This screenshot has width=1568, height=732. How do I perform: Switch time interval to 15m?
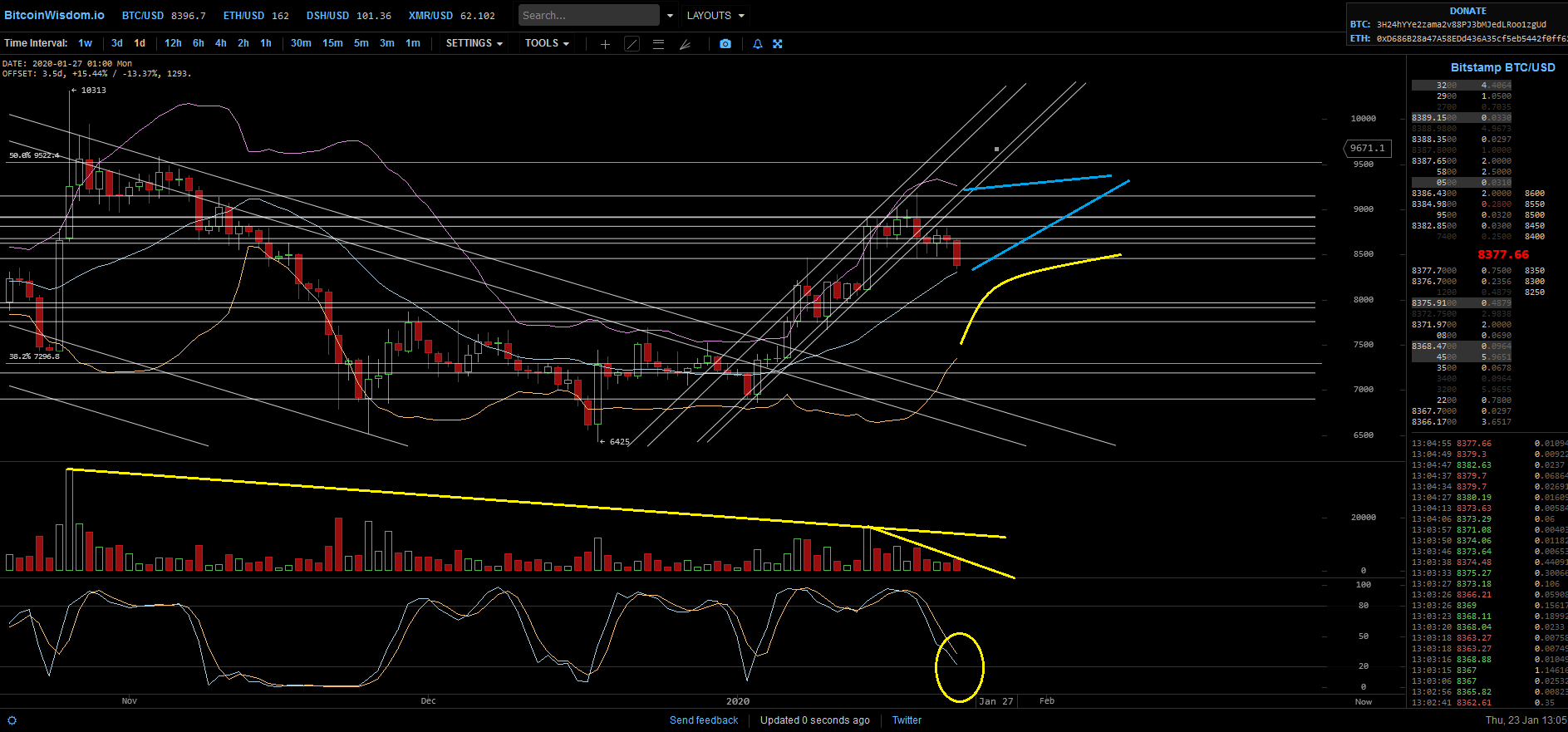pyautogui.click(x=332, y=43)
